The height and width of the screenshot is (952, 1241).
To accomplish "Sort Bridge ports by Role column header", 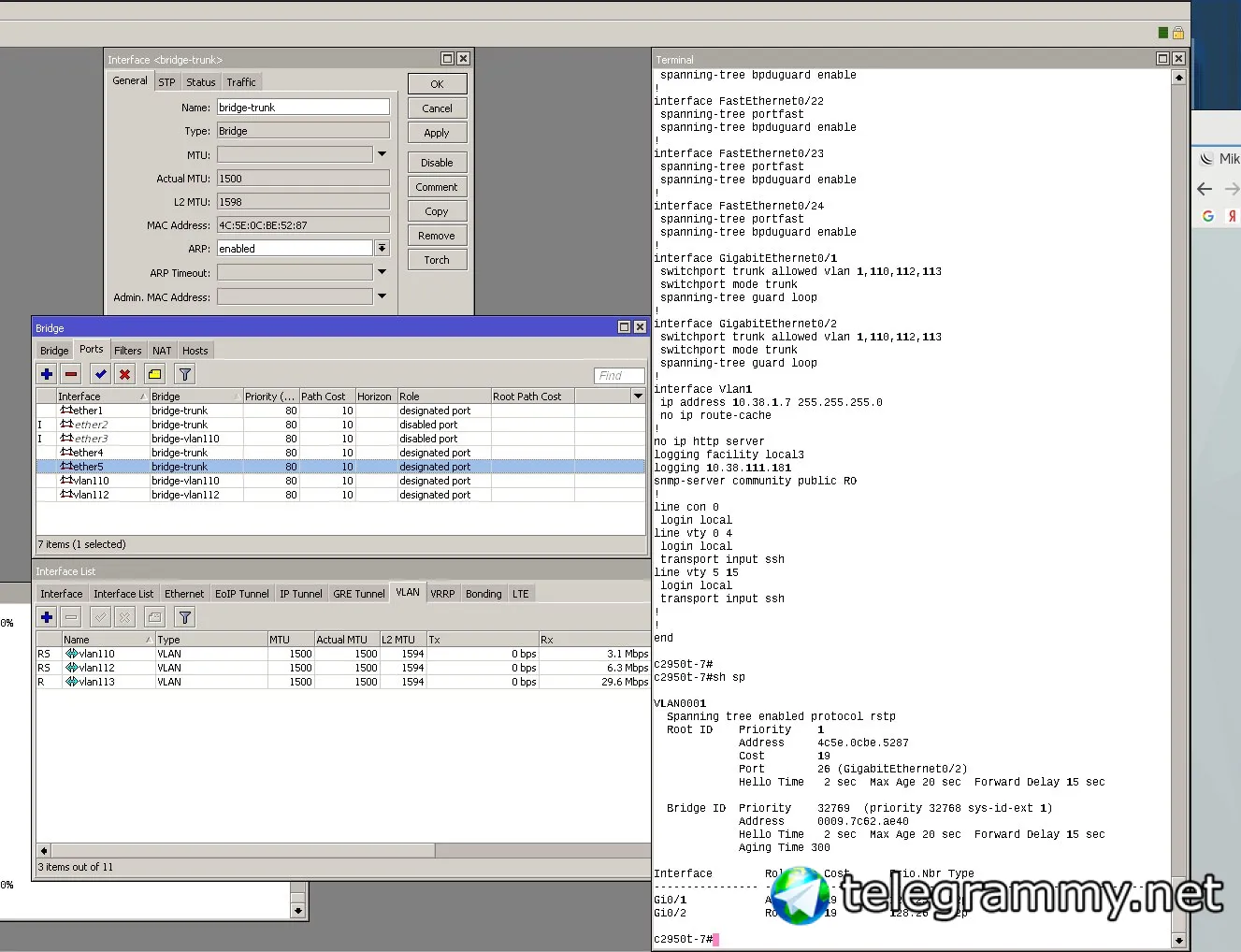I will point(444,397).
